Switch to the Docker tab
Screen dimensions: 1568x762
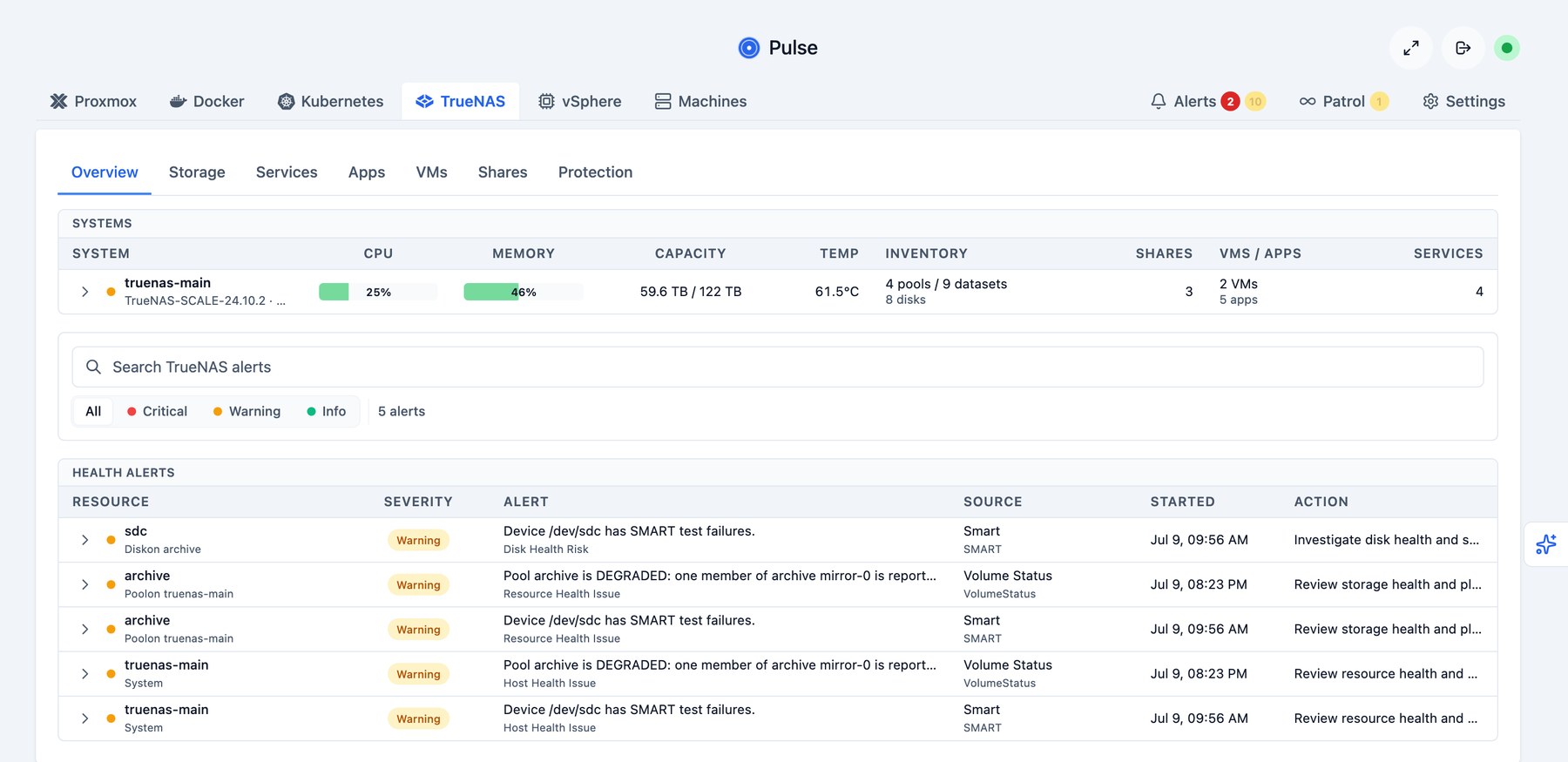206,101
